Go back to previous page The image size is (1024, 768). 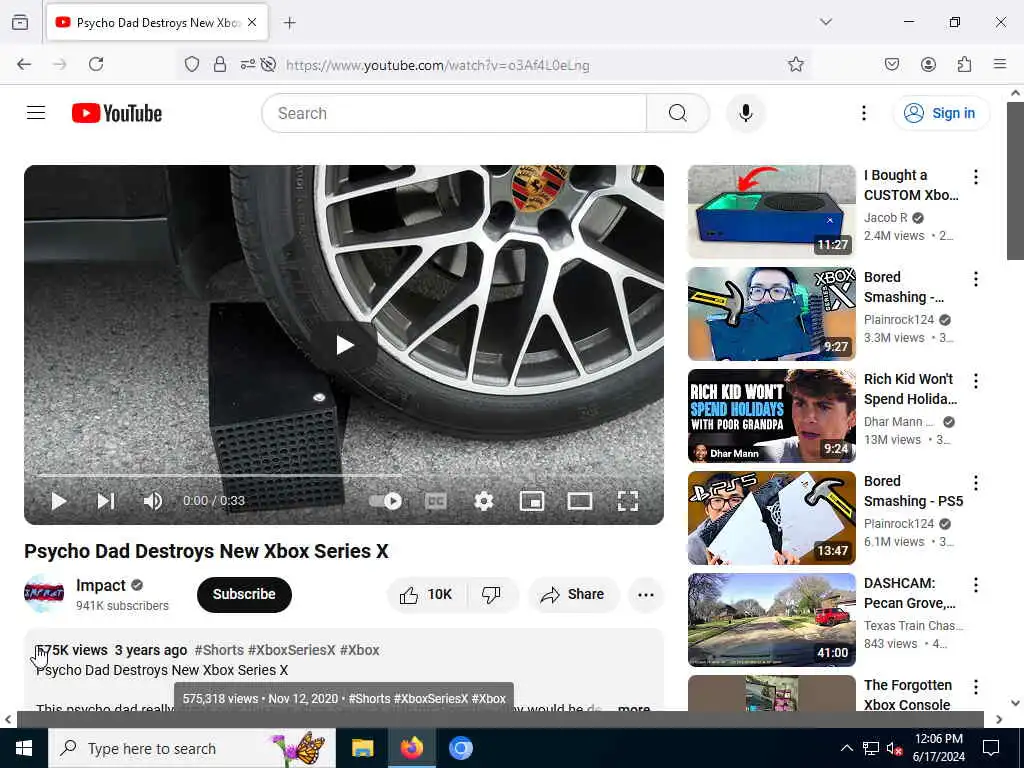[24, 64]
